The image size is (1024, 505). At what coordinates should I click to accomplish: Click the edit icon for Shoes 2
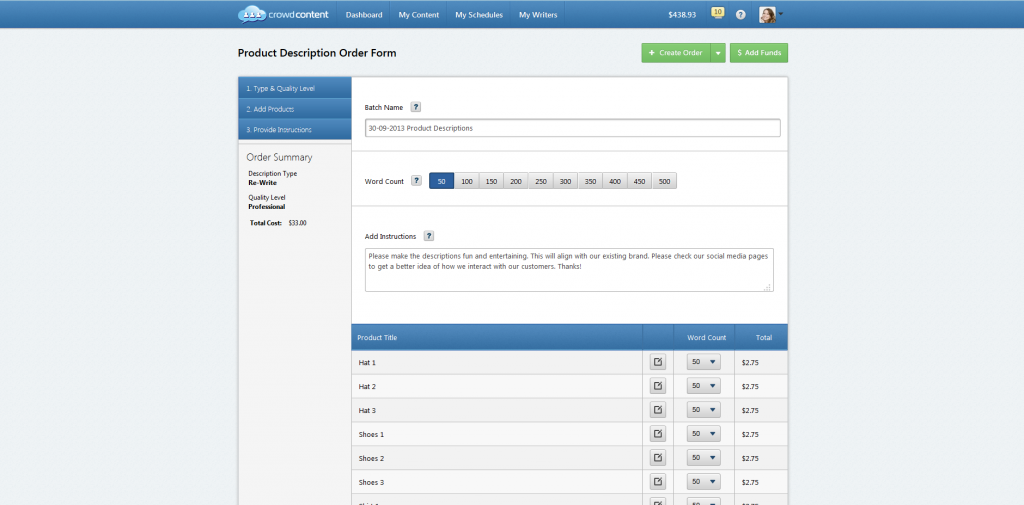tap(658, 458)
